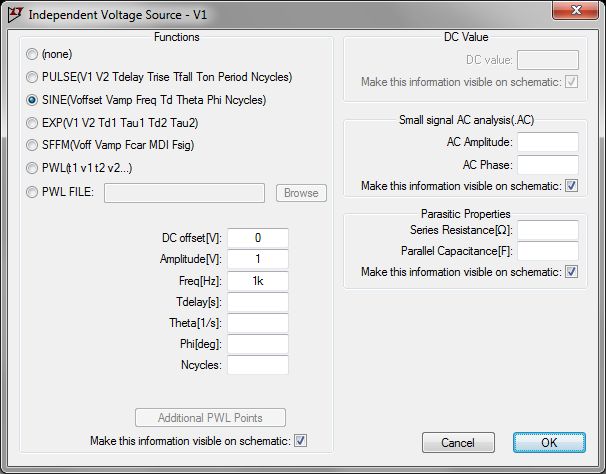This screenshot has height=474, width=606.
Task: Click the Ncycles input field
Action: coord(258,365)
